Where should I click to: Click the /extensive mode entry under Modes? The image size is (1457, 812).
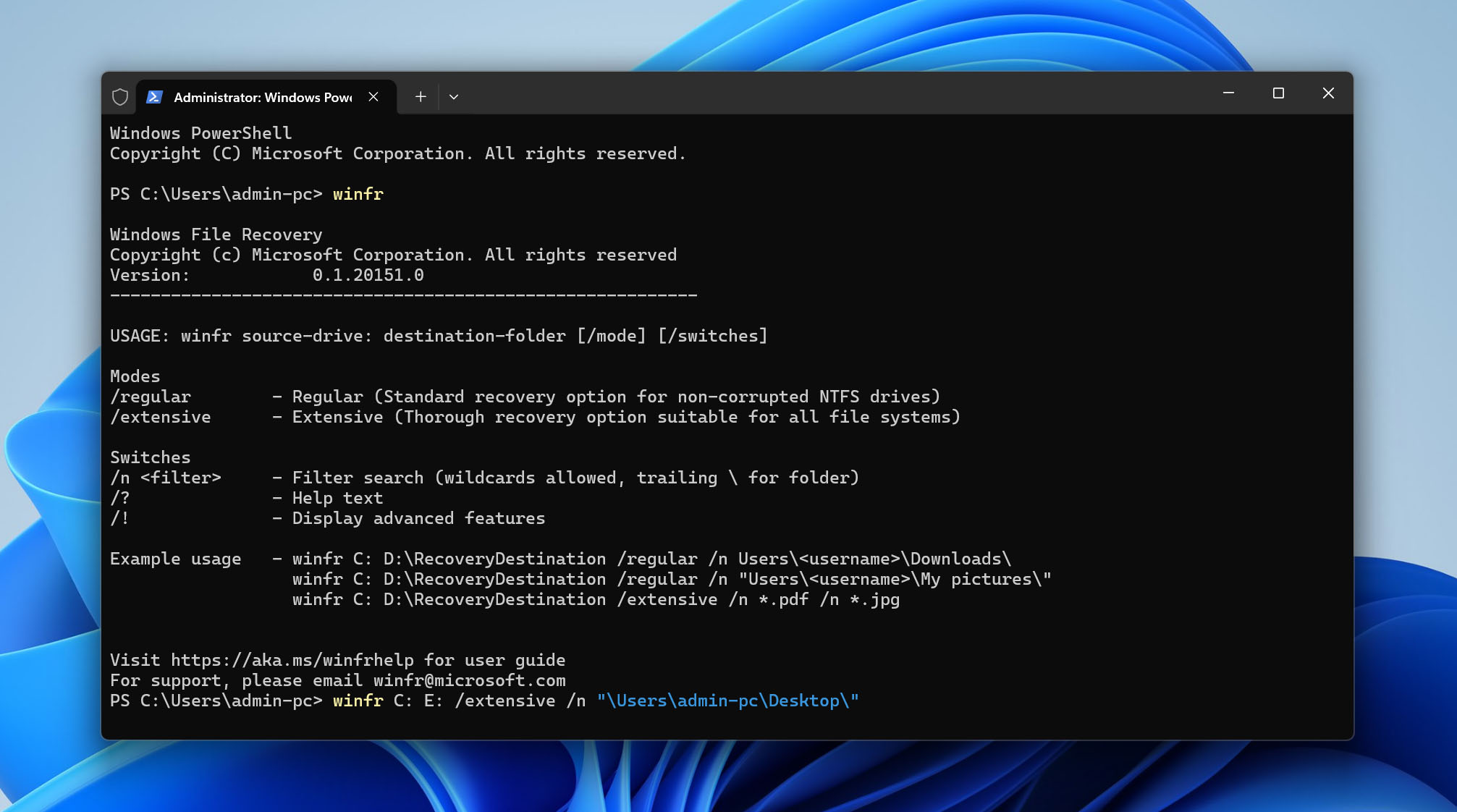pyautogui.click(x=535, y=417)
